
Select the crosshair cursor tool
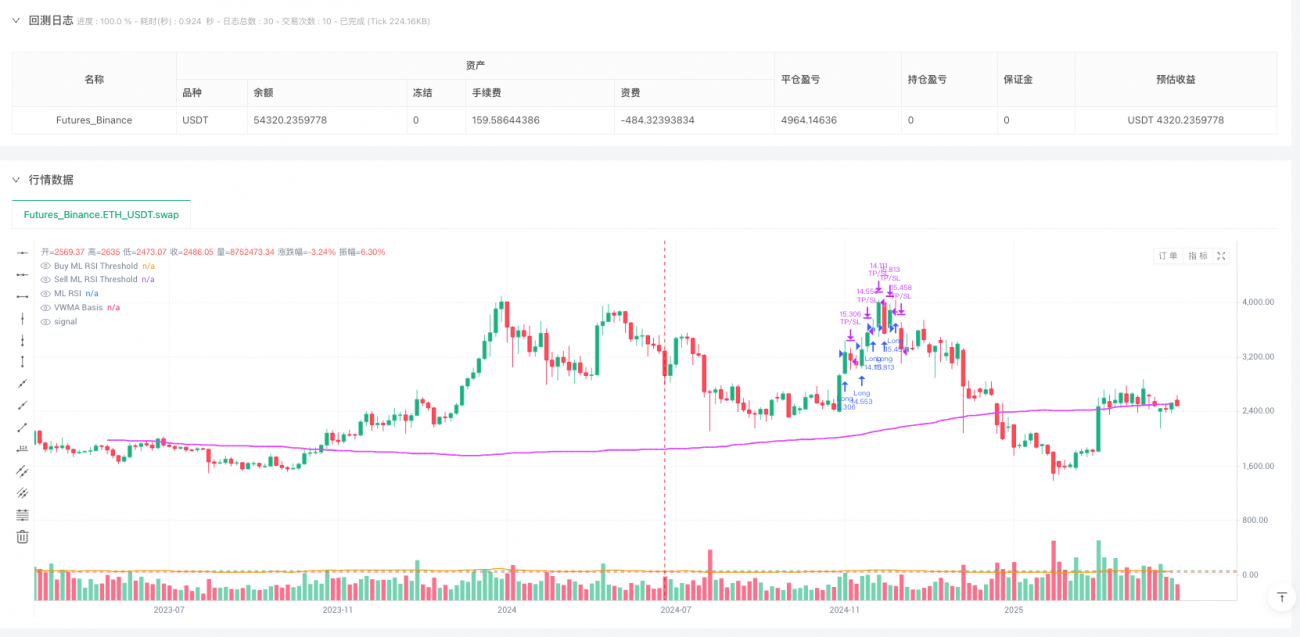(22, 253)
